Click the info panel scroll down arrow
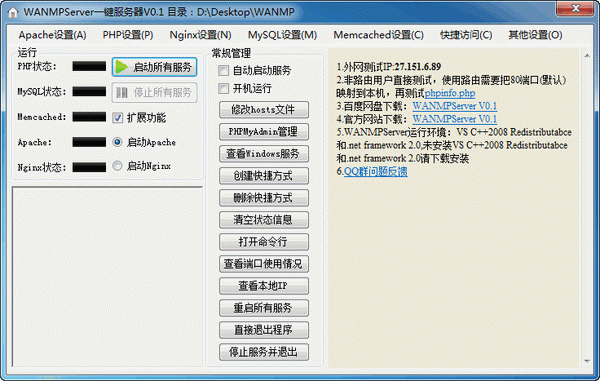 [587, 361]
